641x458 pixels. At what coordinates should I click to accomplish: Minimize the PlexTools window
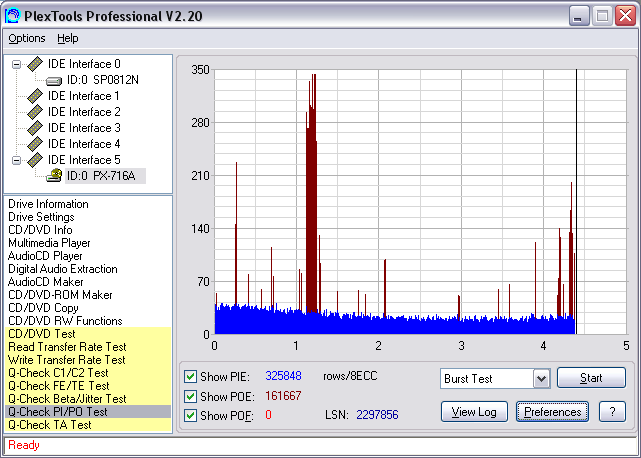(579, 16)
